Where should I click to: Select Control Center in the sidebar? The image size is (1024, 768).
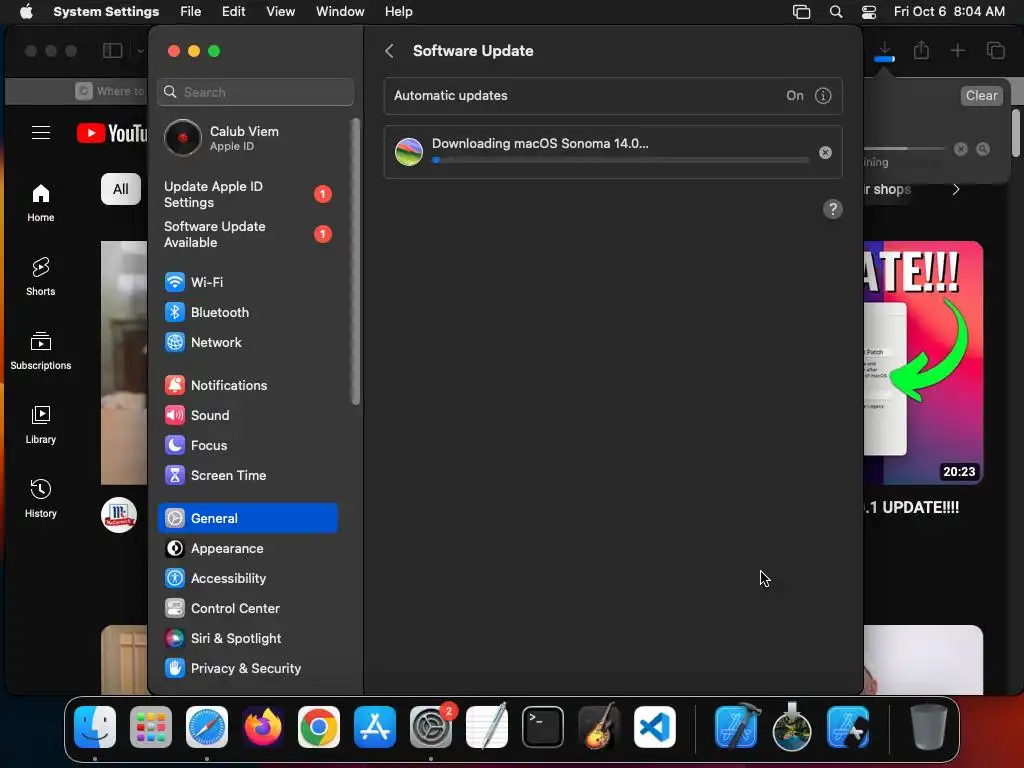[248, 609]
